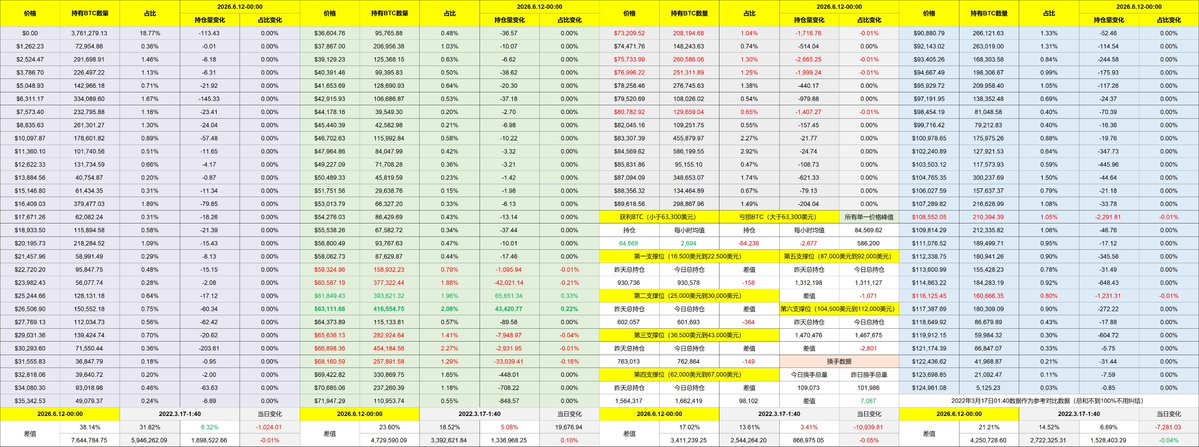Select price cell $10,097.87
The height and width of the screenshot is (447, 1199).
tap(30, 138)
